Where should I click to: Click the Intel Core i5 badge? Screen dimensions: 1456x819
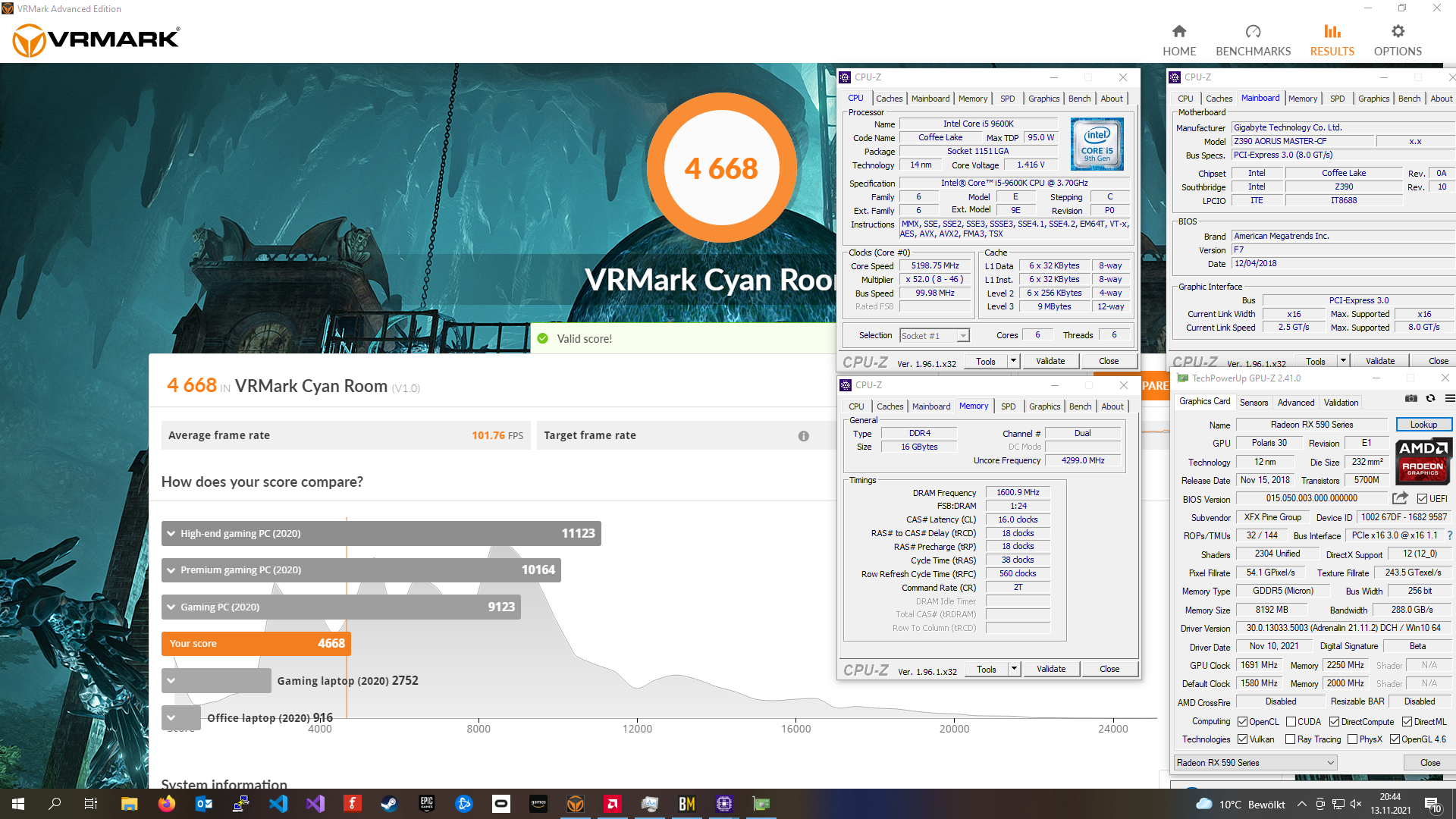[1097, 143]
